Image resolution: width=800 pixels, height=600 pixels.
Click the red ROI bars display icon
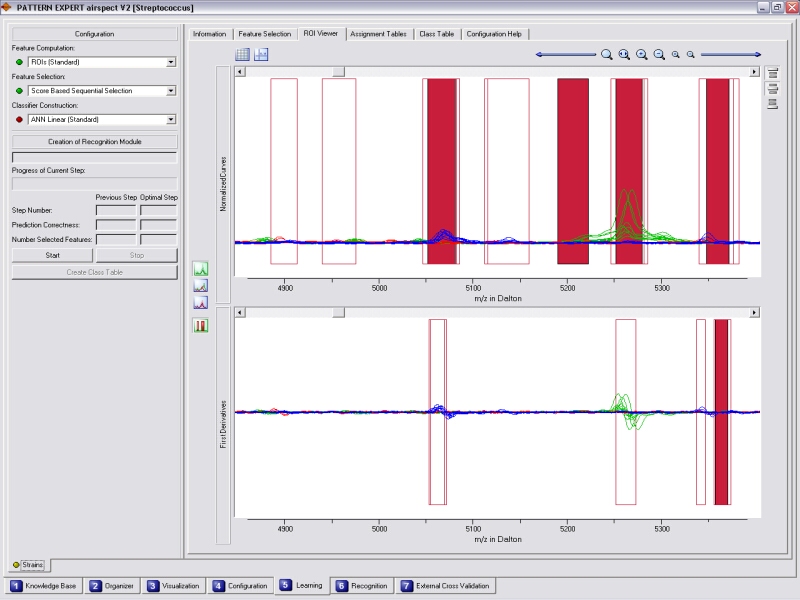click(x=201, y=325)
